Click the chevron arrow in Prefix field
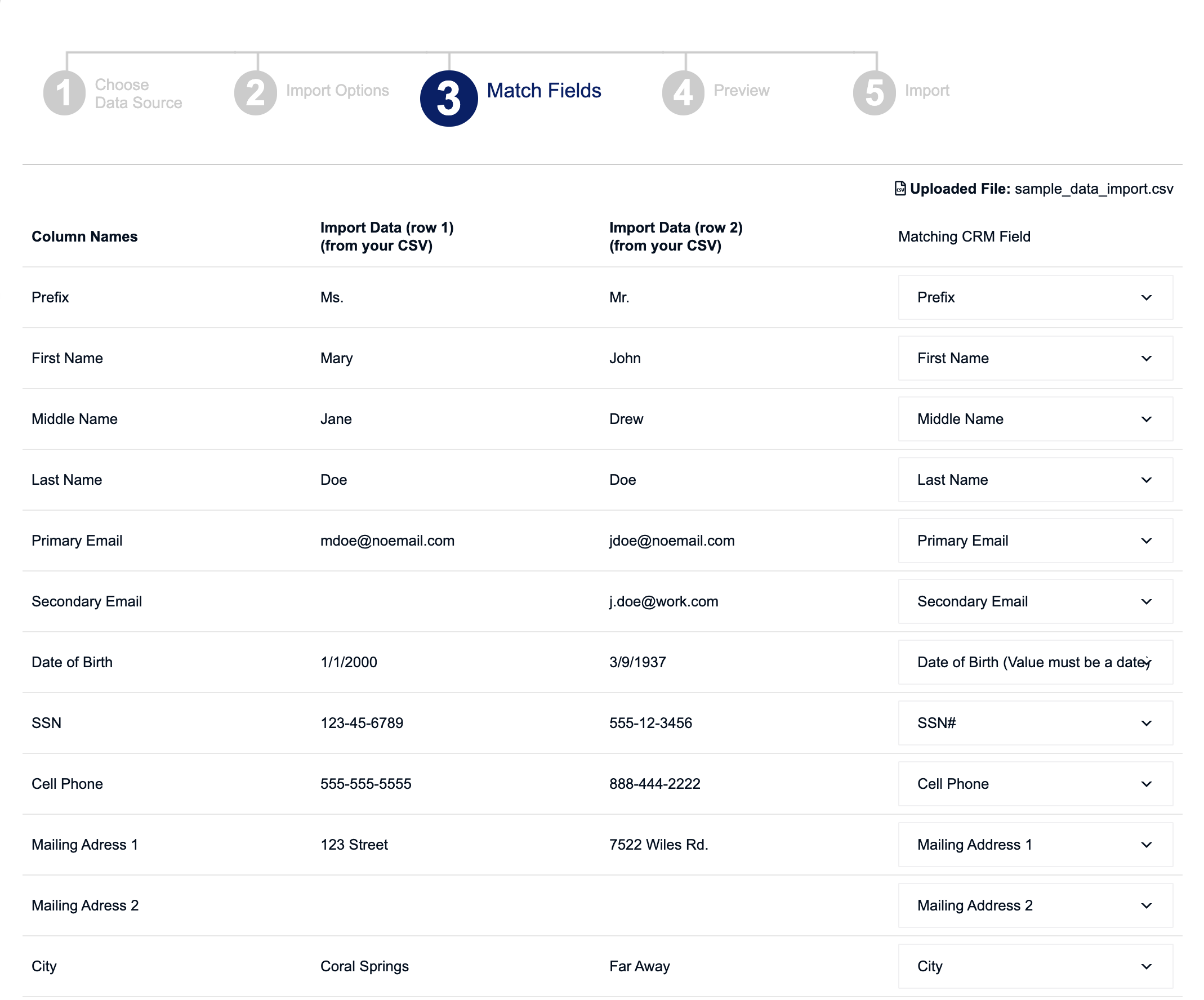 click(1147, 298)
